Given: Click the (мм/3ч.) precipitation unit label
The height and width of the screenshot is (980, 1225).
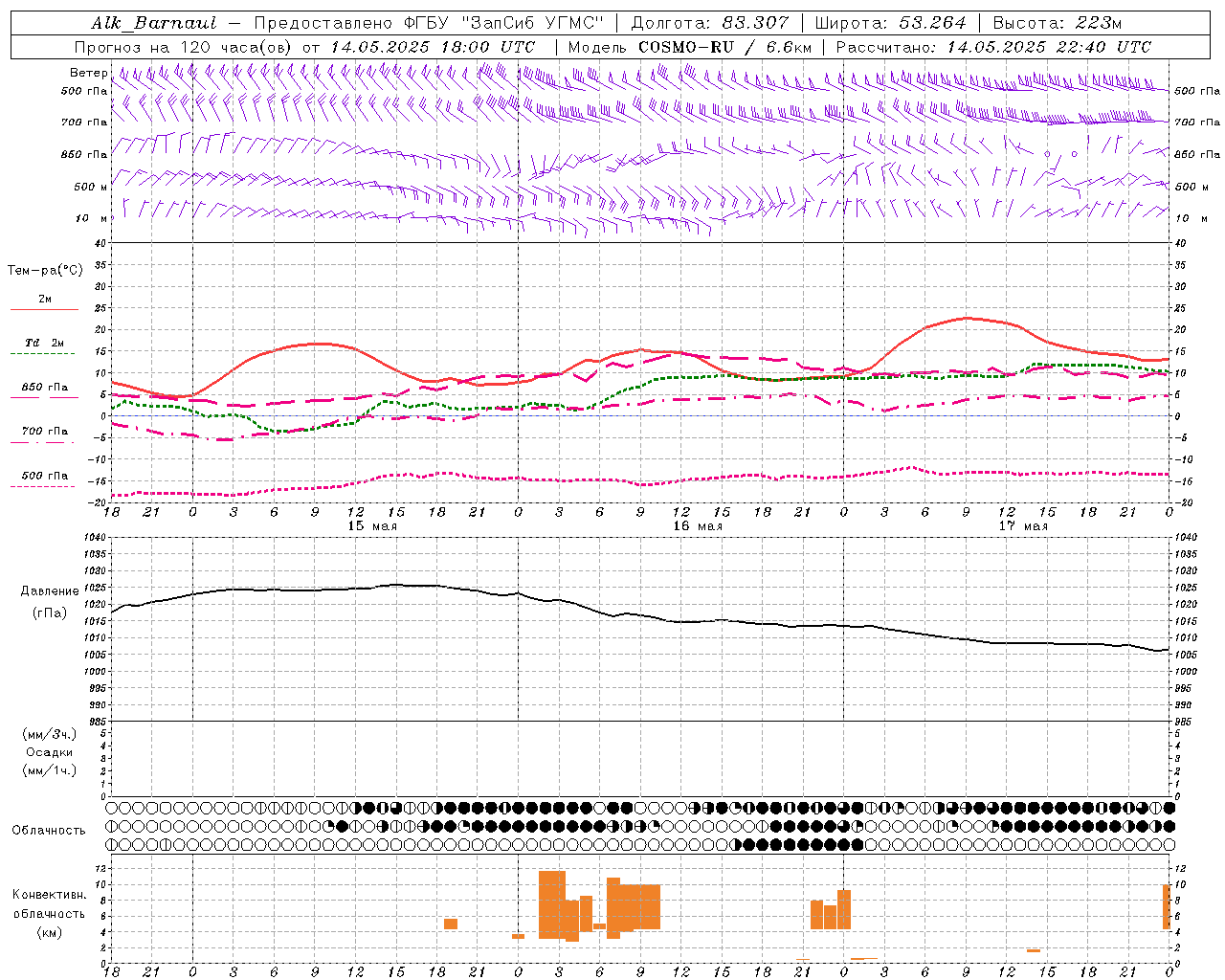Looking at the screenshot, I should pyautogui.click(x=50, y=735).
